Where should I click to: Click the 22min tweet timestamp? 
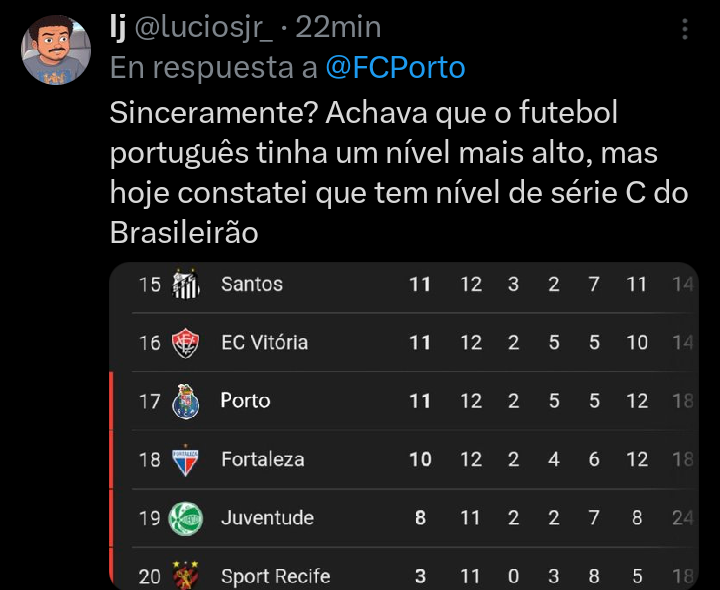coord(338,27)
